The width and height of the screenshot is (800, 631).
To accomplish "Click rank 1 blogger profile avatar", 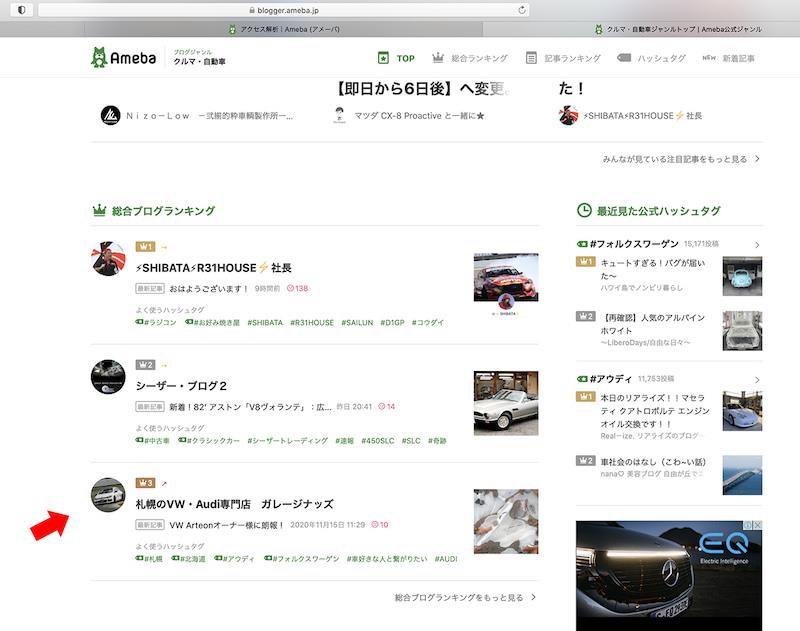I will (x=108, y=259).
